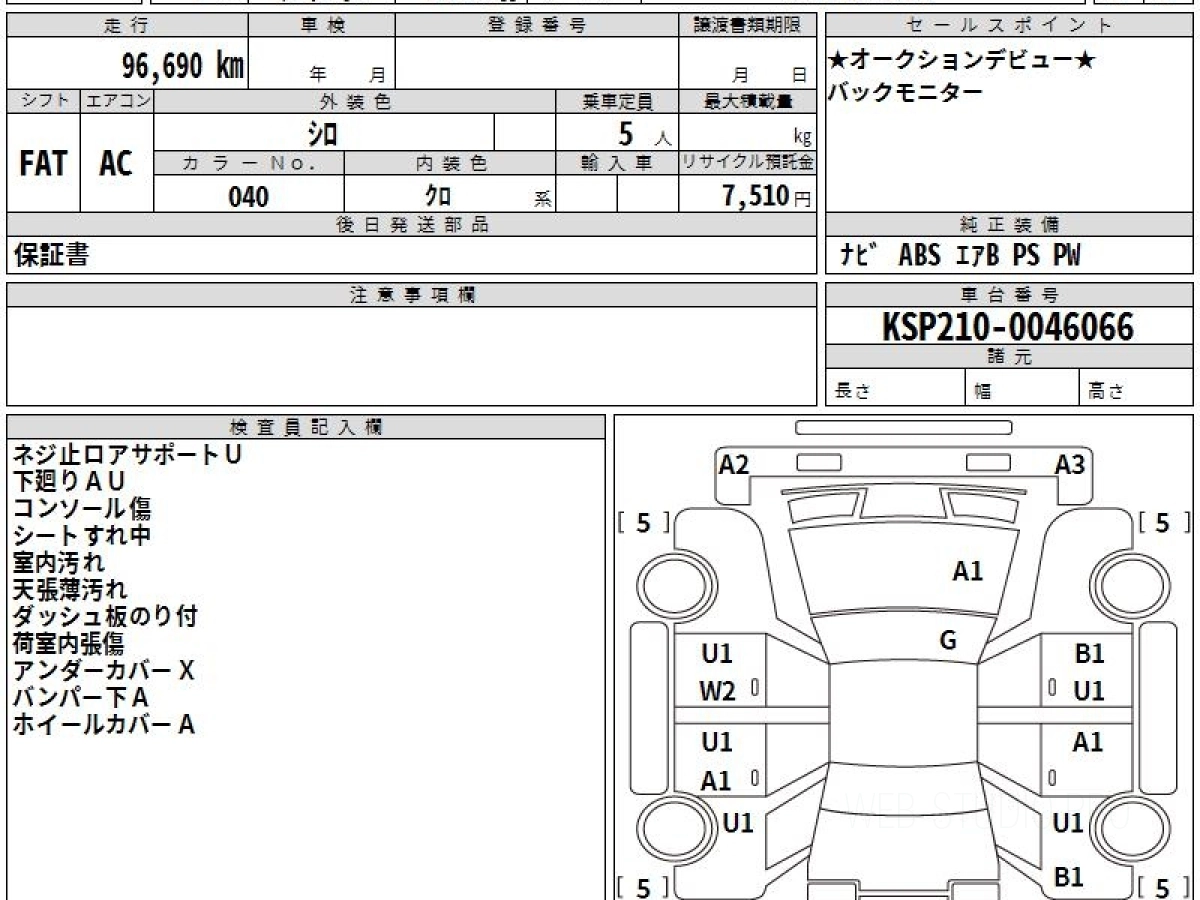Click the 最大積載量 header cell
The image size is (1200, 900).
tap(747, 101)
